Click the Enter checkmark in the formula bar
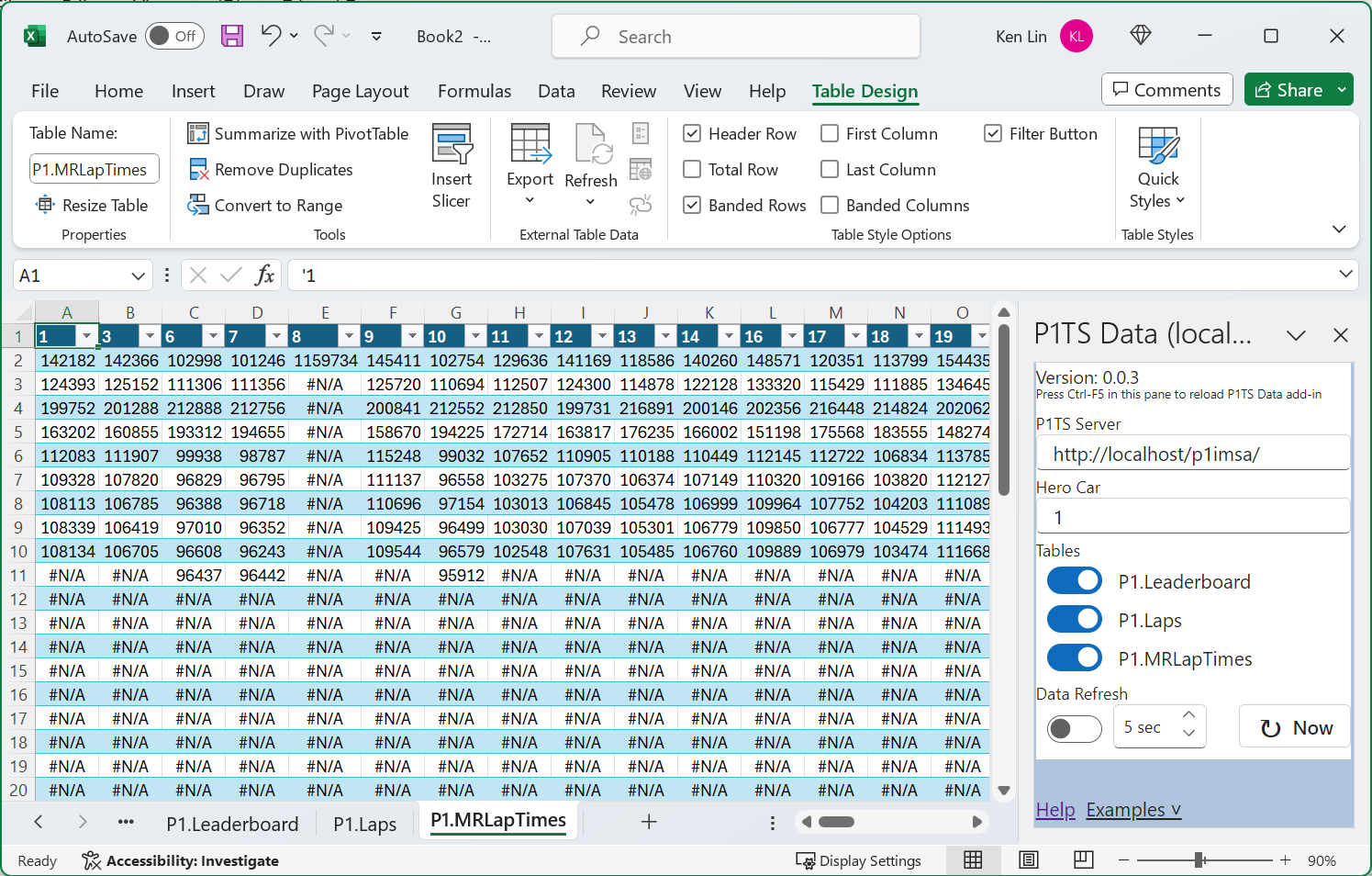This screenshot has width=1372, height=876. click(231, 275)
